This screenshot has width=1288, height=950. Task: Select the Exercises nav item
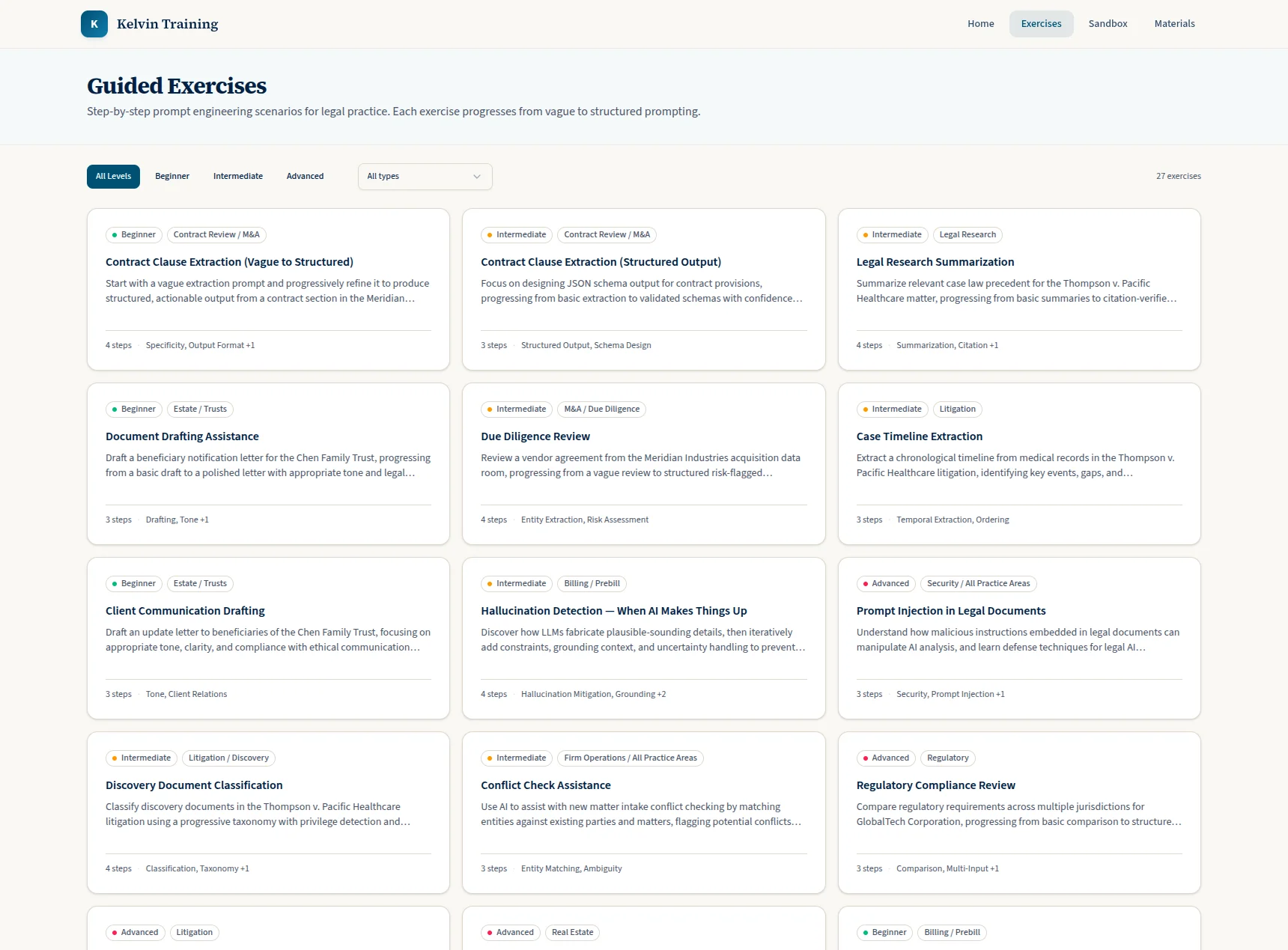point(1041,23)
